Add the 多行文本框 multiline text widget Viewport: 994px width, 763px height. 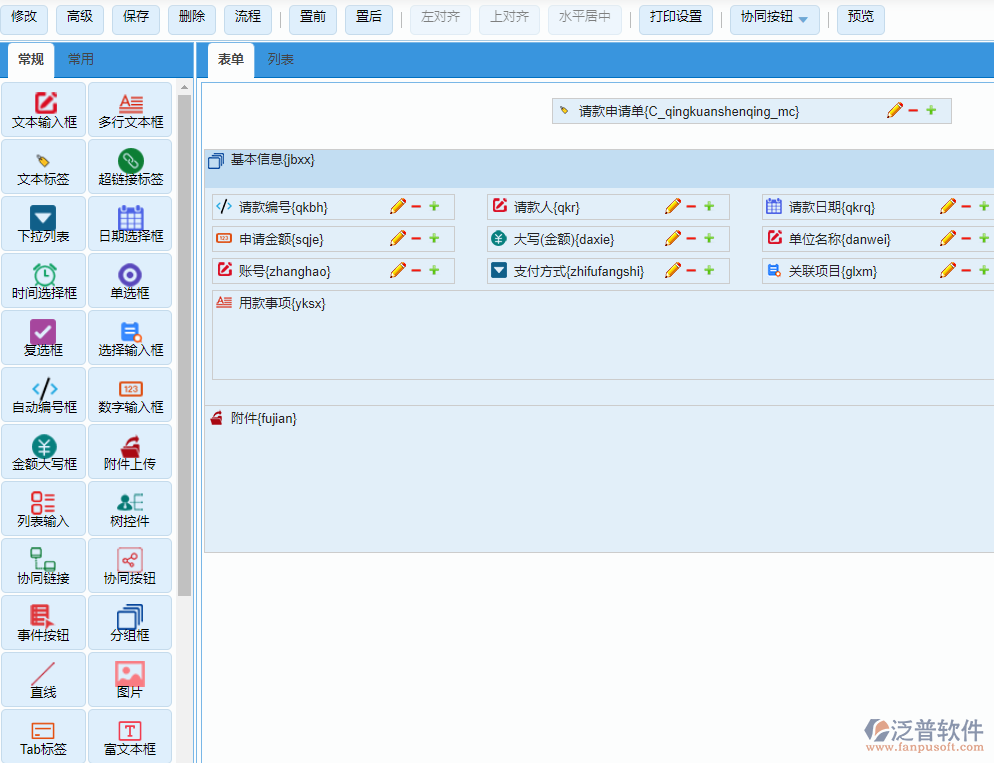click(x=130, y=110)
